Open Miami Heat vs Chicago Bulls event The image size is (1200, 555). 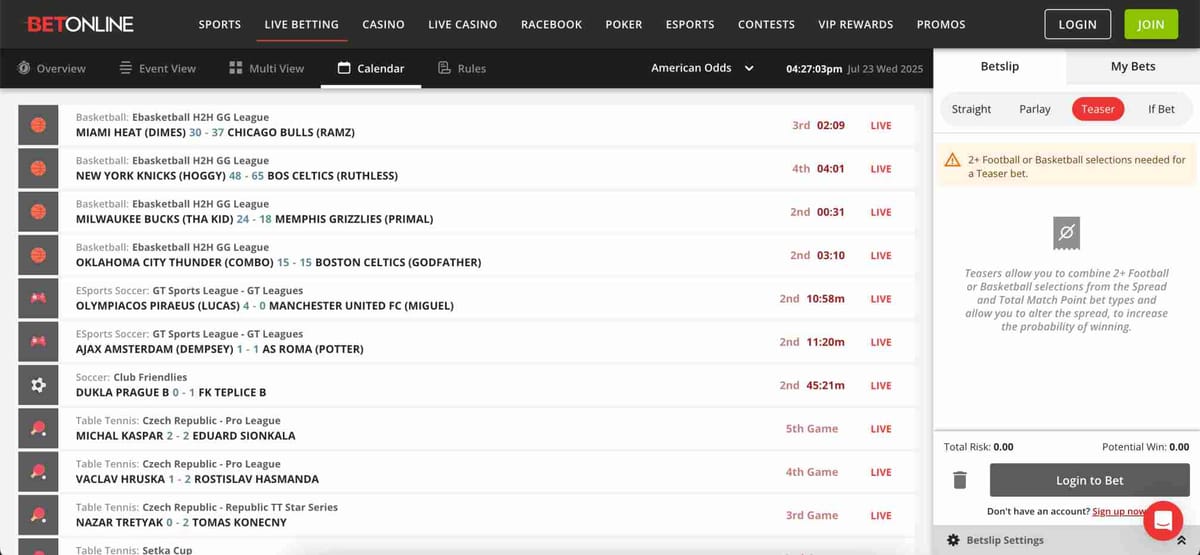click(x=467, y=126)
